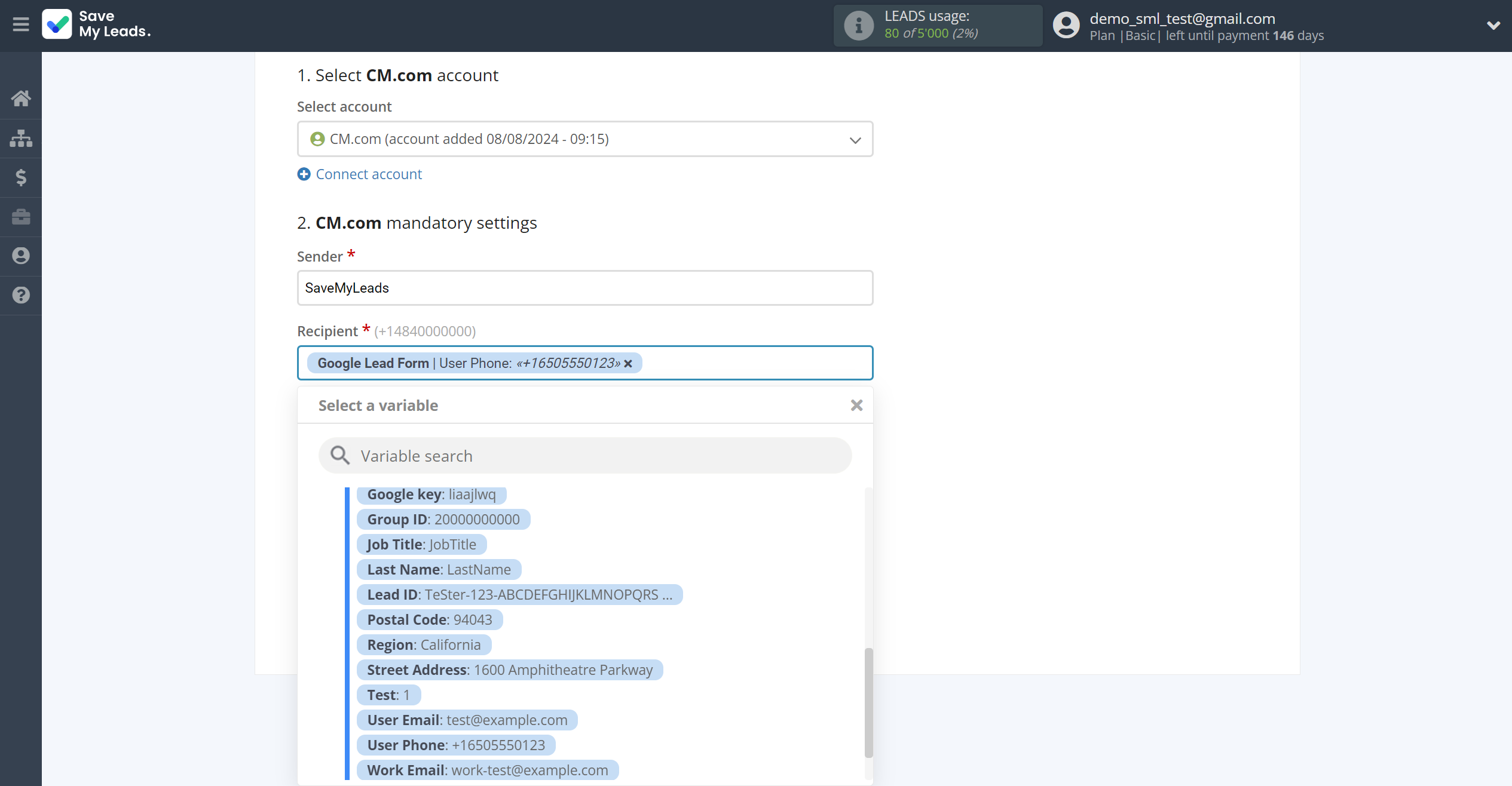Click the variable list scrollbar
This screenshot has width=1512, height=786.
[868, 703]
